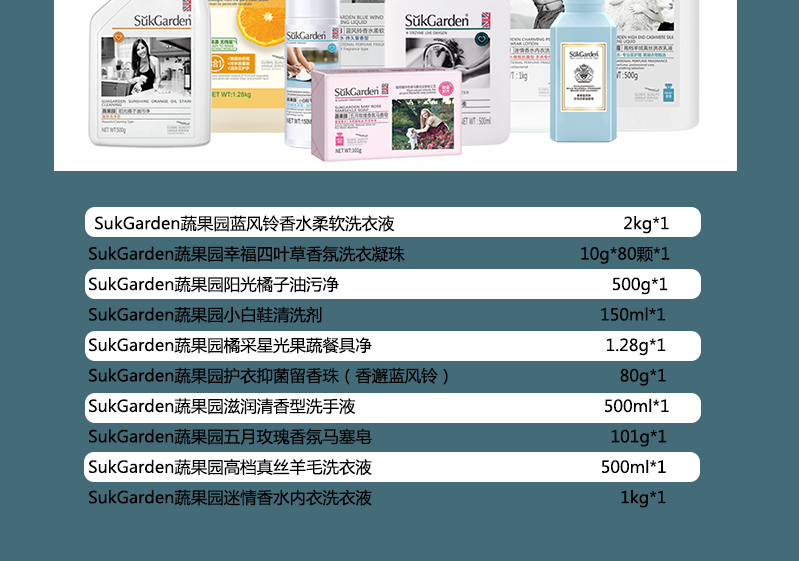Click the 滋润清香型洗手液 list entry

[392, 406]
